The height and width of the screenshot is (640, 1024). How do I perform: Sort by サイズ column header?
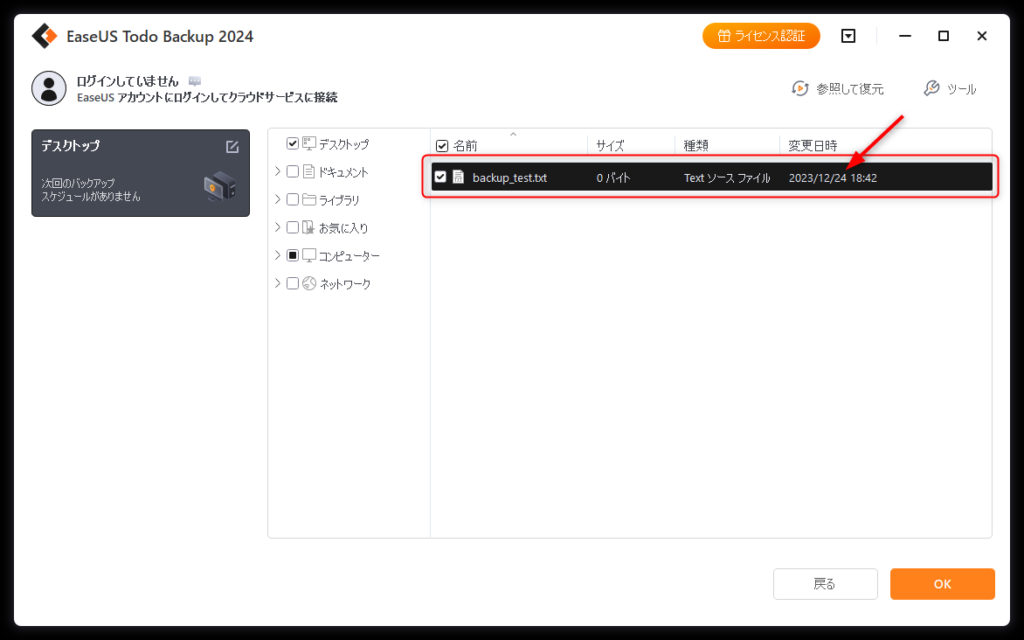click(x=610, y=146)
